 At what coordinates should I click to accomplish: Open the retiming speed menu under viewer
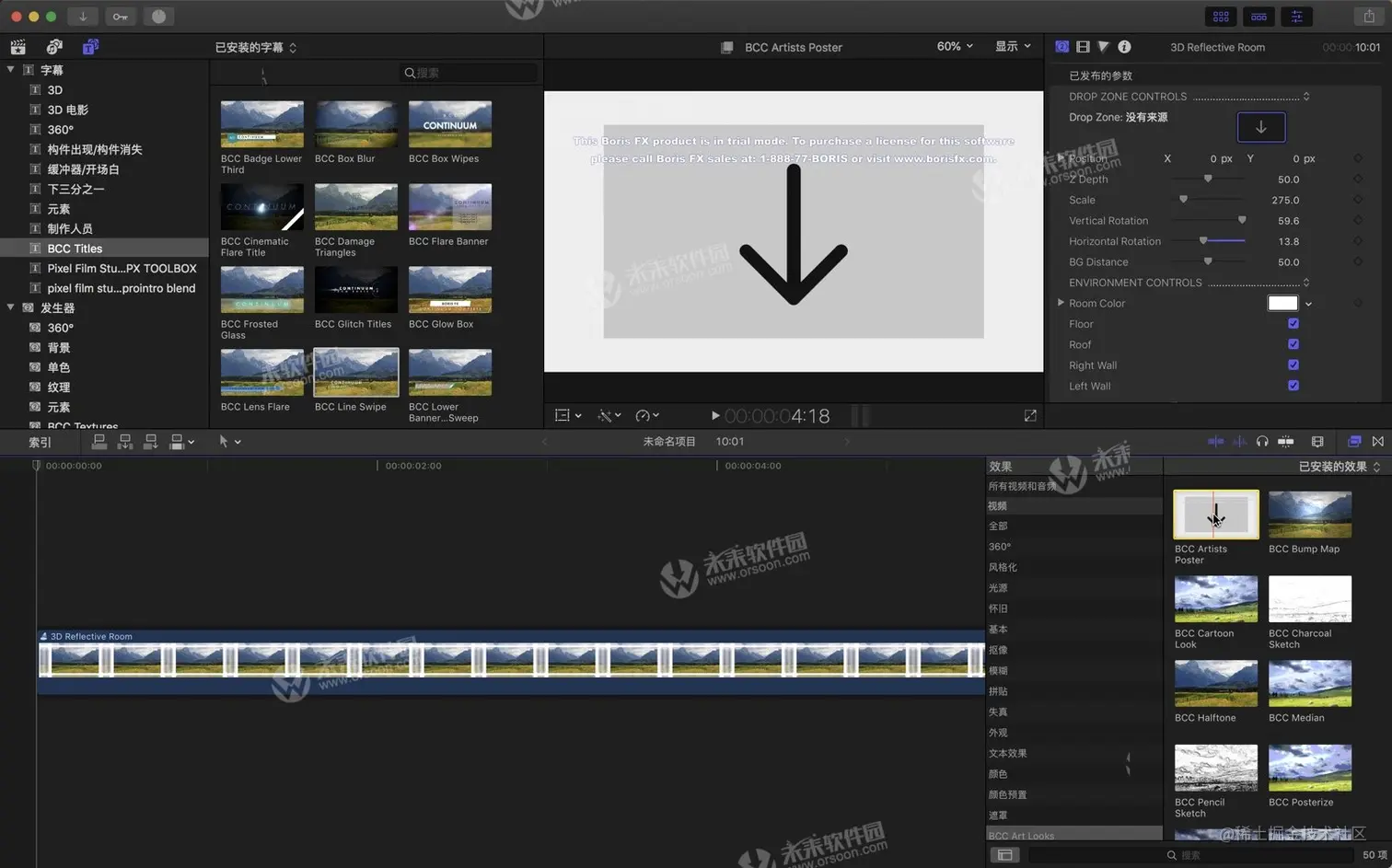pyautogui.click(x=647, y=416)
